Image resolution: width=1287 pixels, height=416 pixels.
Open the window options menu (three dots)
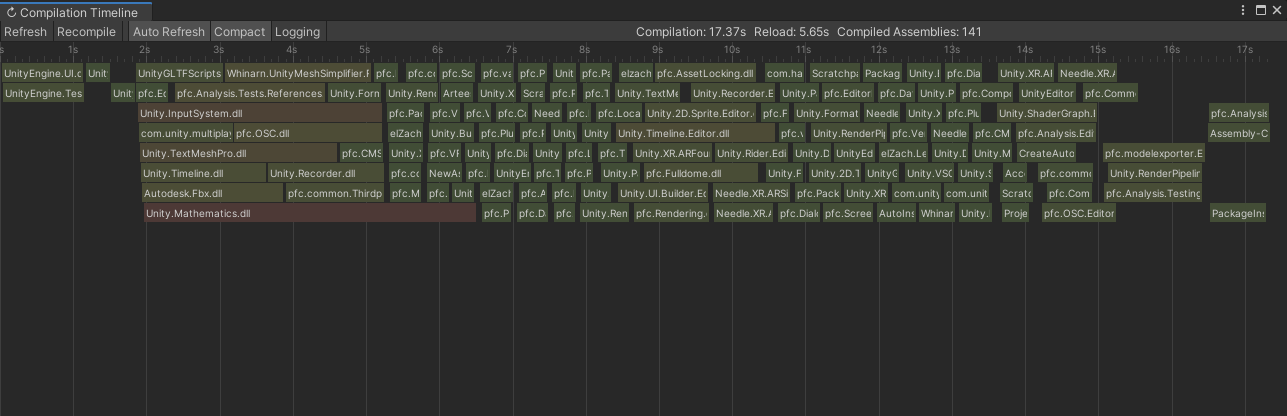click(1243, 11)
